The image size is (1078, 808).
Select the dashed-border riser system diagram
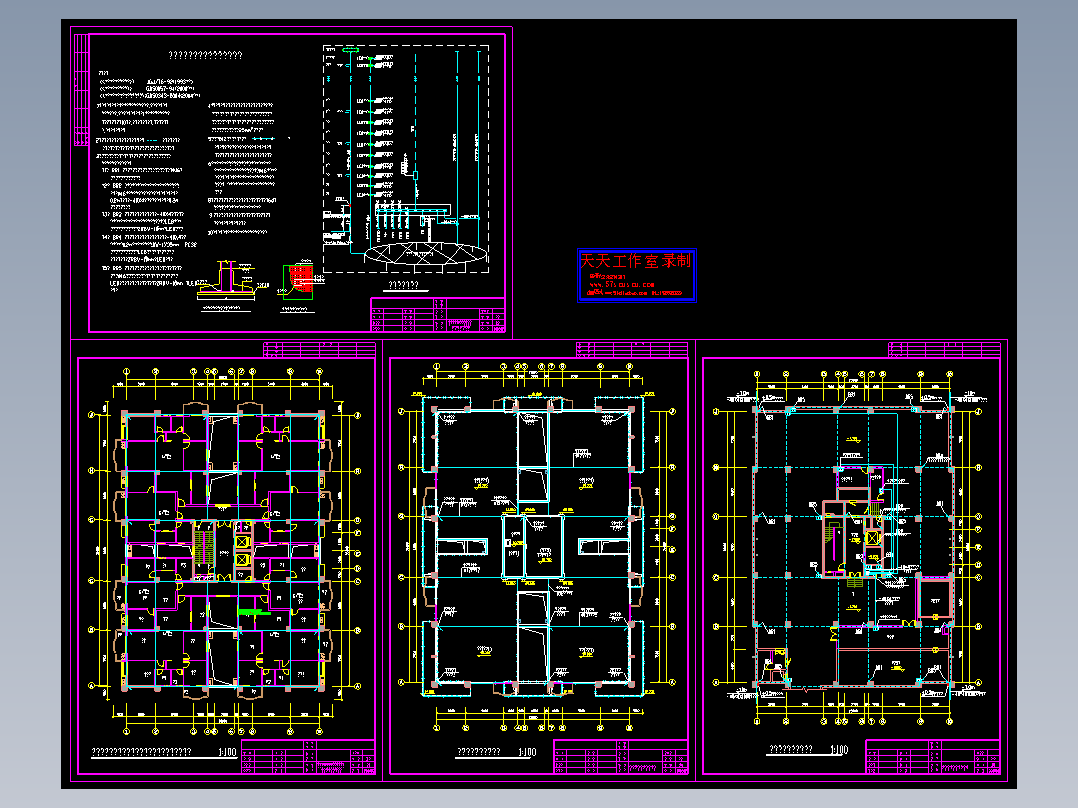tap(406, 159)
